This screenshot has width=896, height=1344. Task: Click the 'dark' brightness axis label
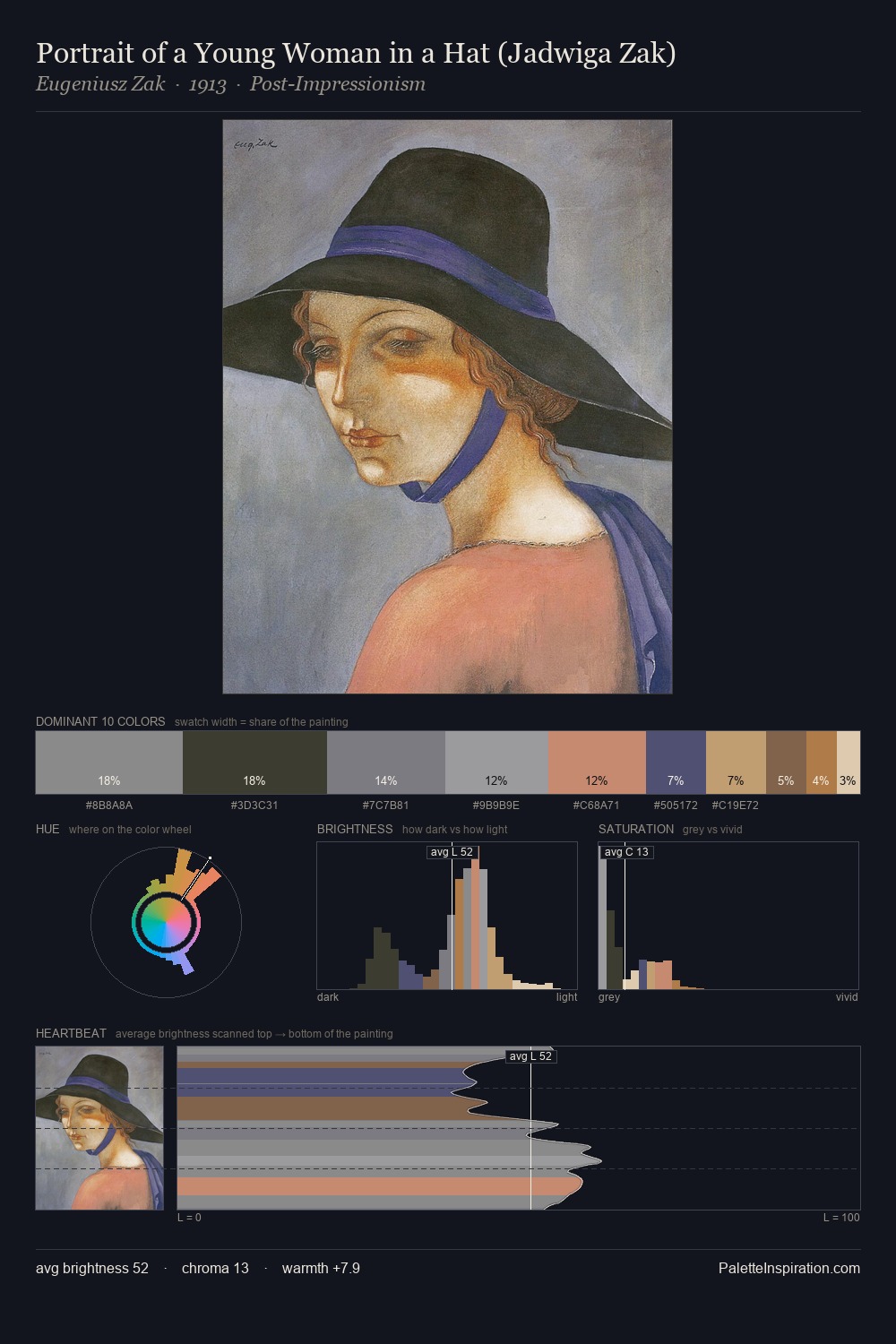(x=328, y=996)
